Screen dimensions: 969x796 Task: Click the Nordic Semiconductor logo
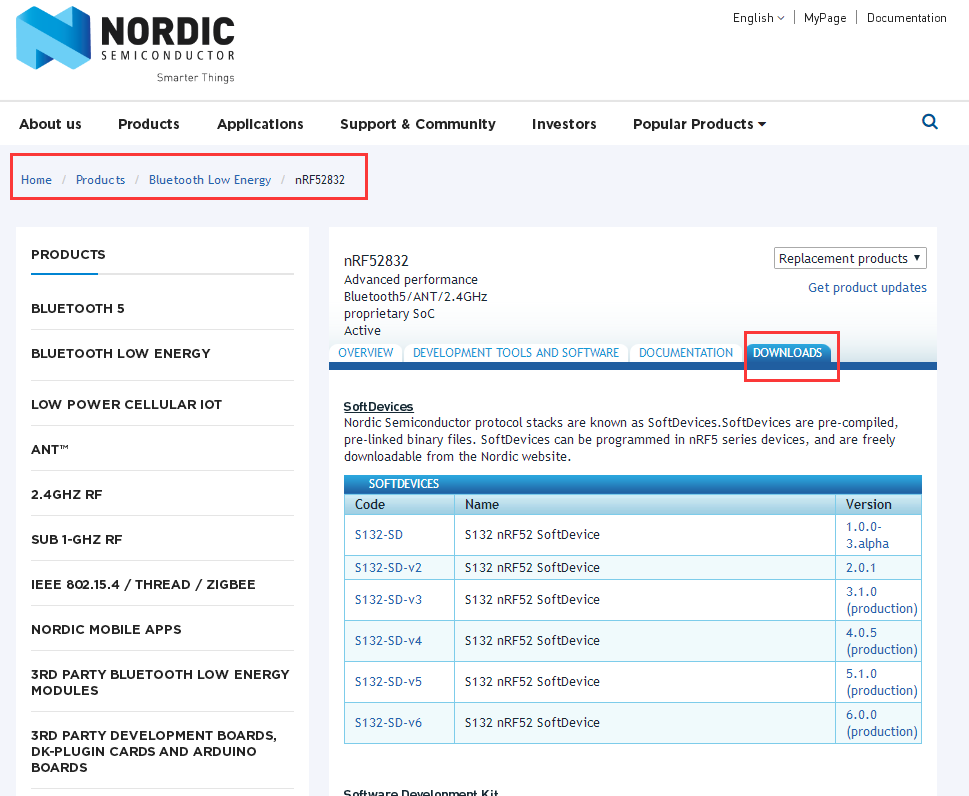pyautogui.click(x=125, y=44)
